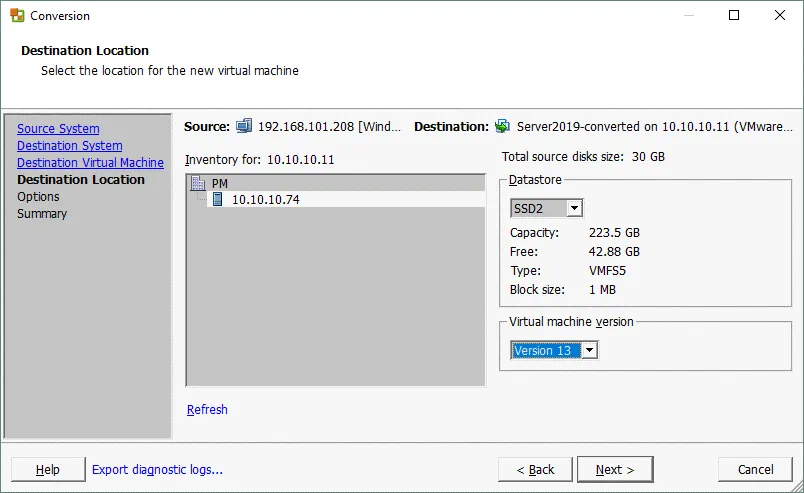
Task: Click the Conversion app icon in title bar
Action: coord(17,16)
